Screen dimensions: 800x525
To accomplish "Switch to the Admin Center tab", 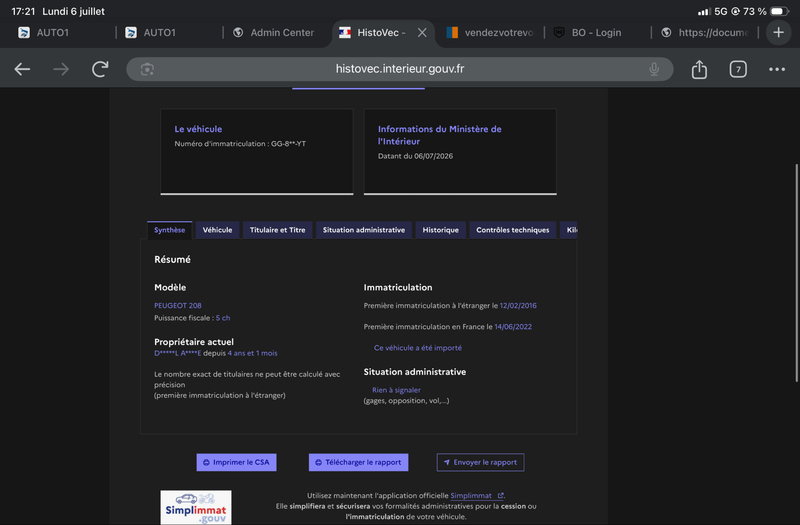I will tap(274, 33).
